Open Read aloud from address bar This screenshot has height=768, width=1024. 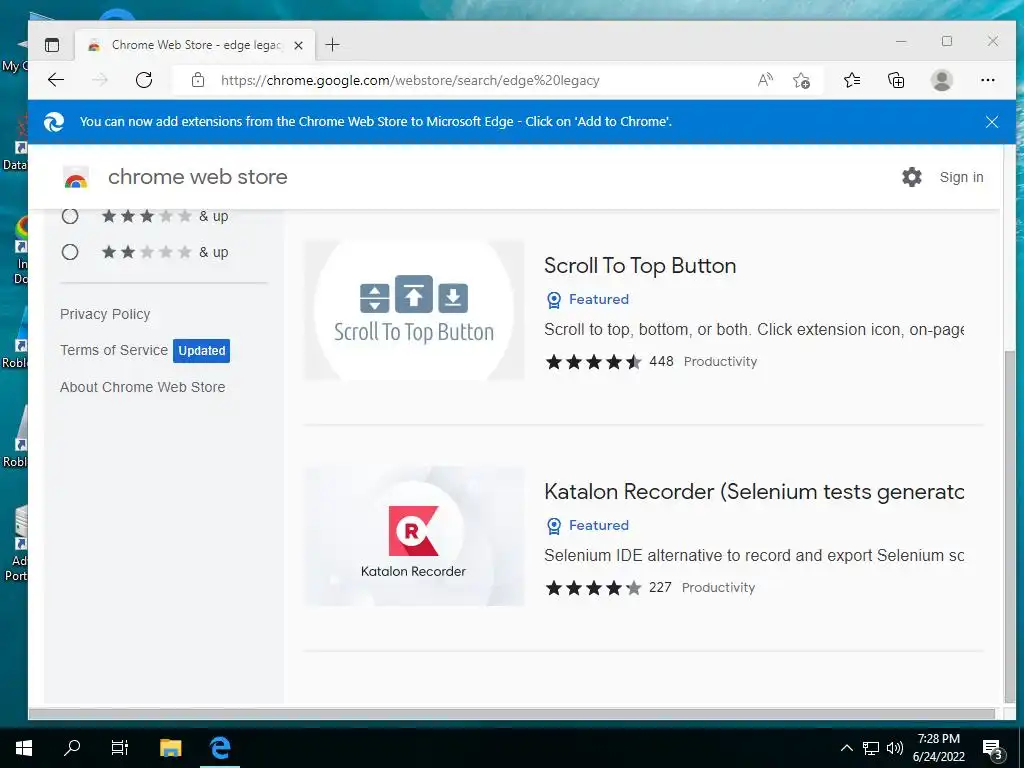[x=765, y=80]
